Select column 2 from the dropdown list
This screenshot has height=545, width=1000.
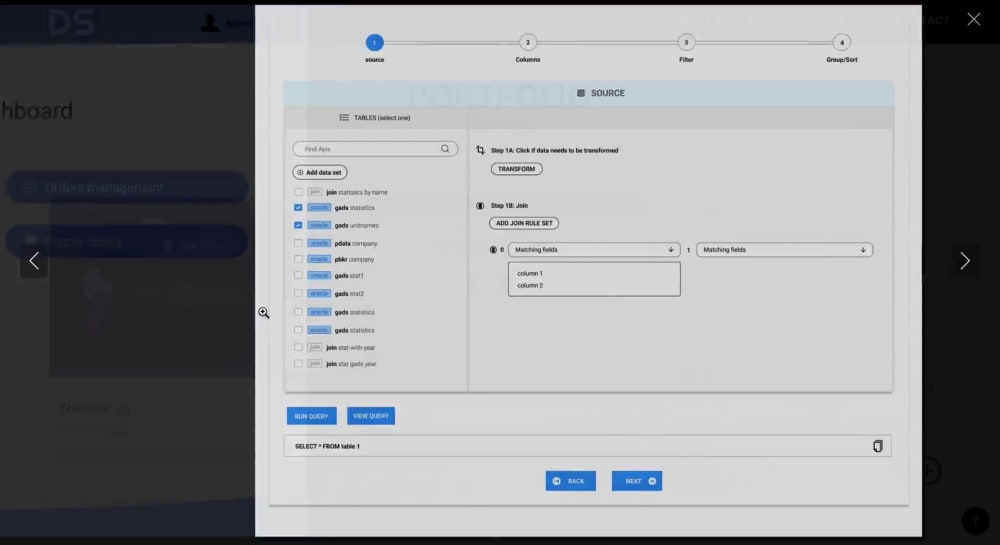point(529,286)
